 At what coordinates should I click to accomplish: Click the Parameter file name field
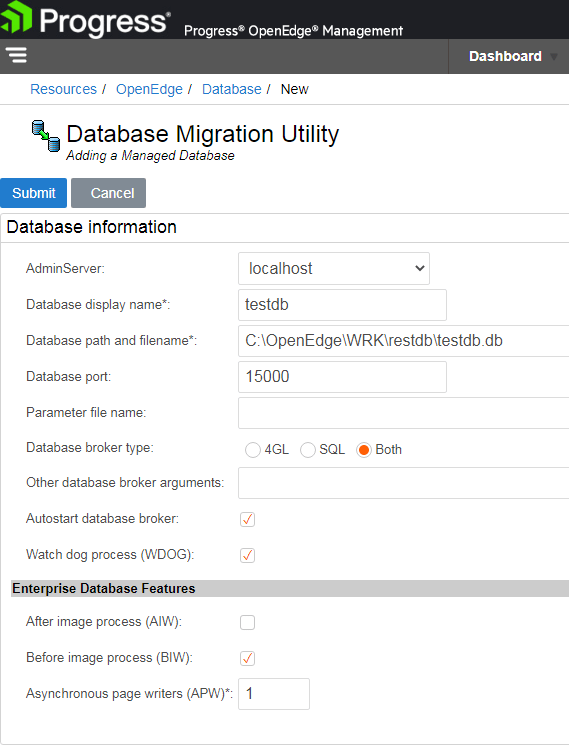404,413
